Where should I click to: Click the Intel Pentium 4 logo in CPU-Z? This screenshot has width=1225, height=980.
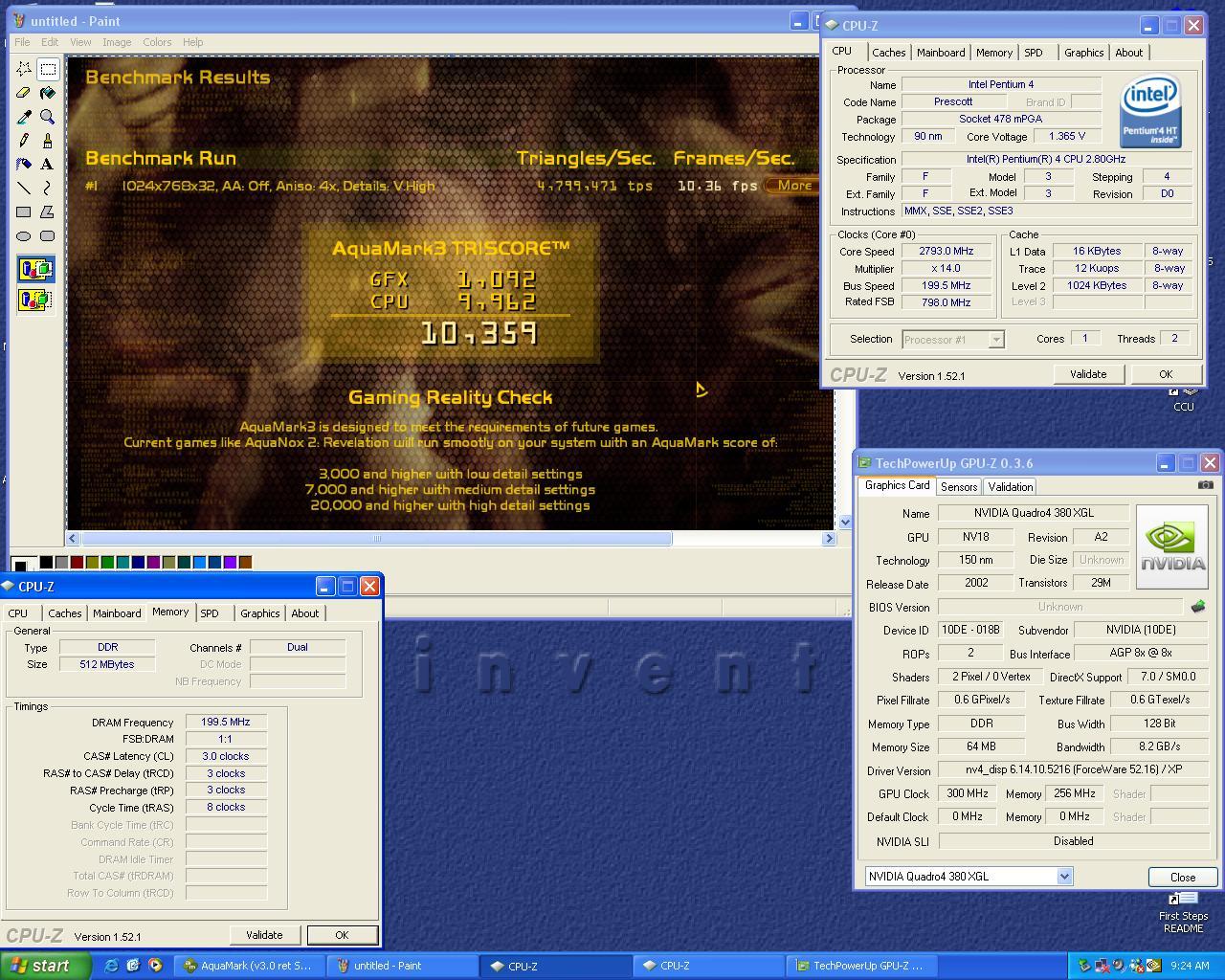pos(1150,113)
